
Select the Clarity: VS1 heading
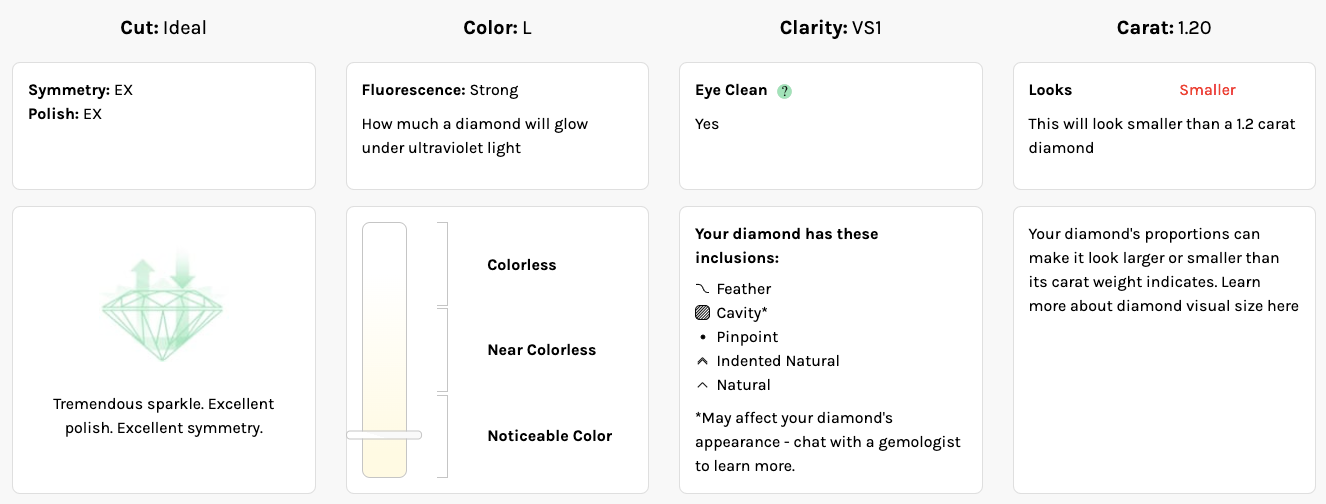tap(830, 28)
